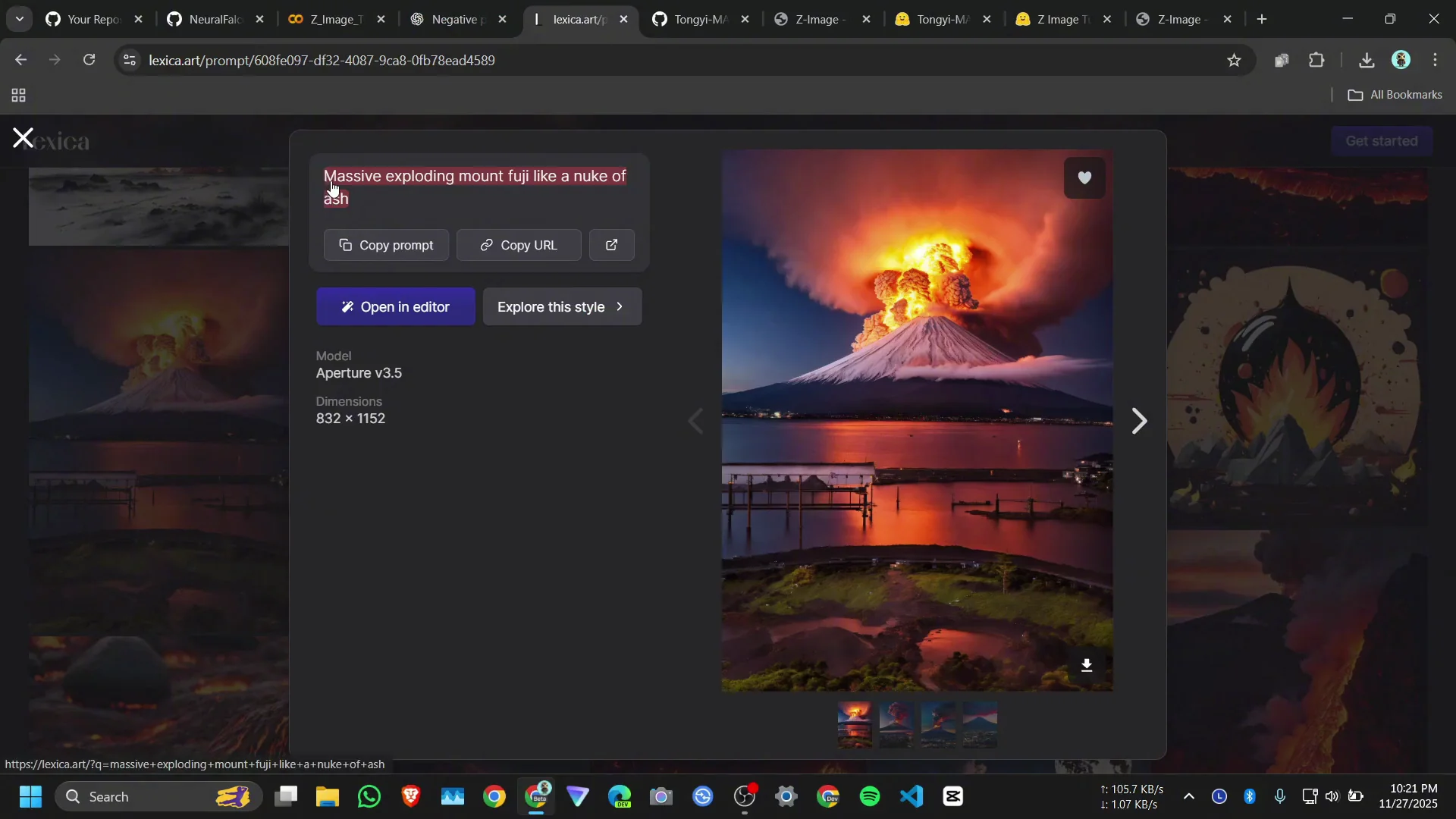Click Copy URL button
This screenshot has height=819, width=1456.
(x=519, y=245)
